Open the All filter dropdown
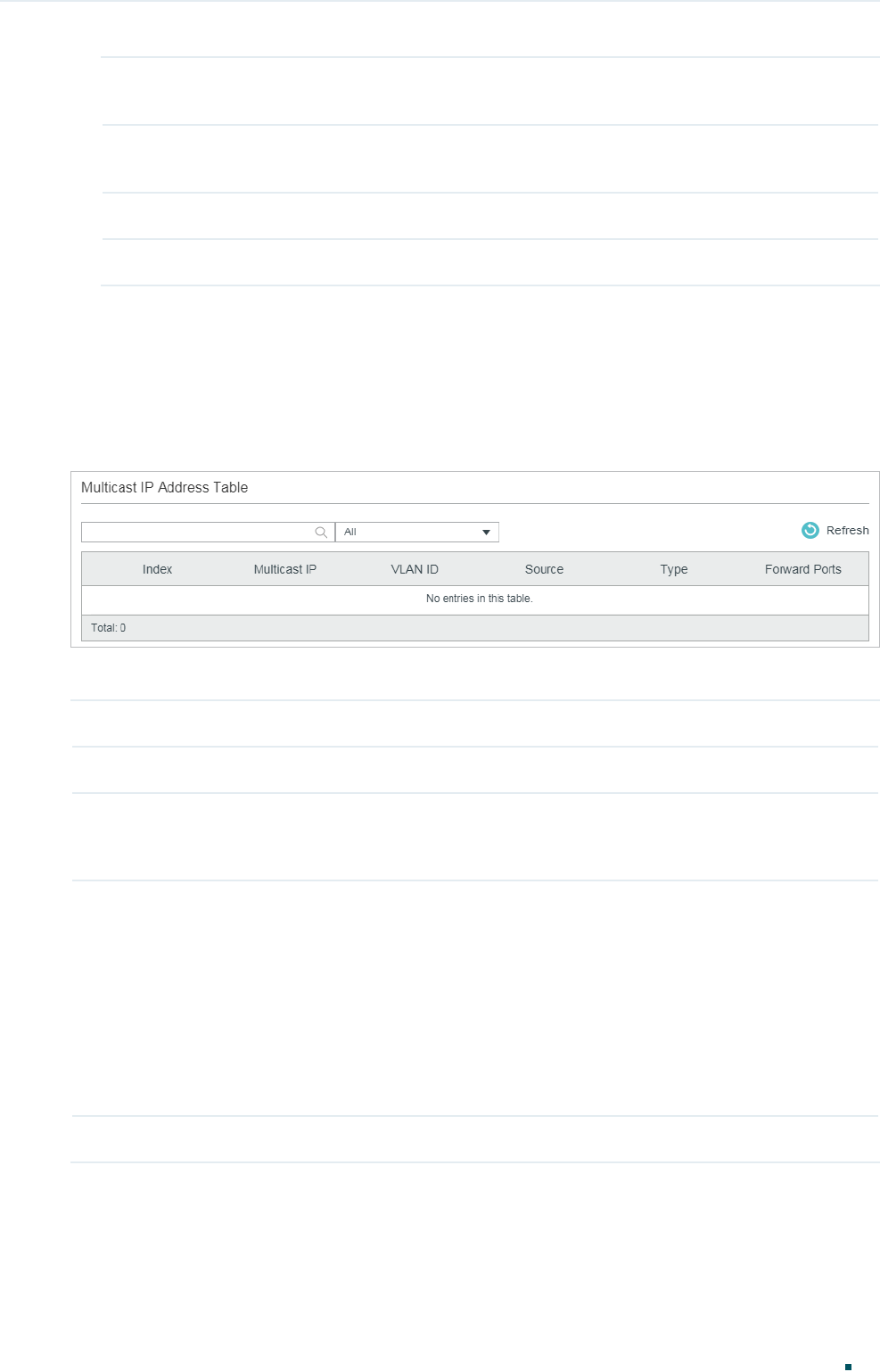Viewport: 880px width, 1372px height. click(417, 533)
